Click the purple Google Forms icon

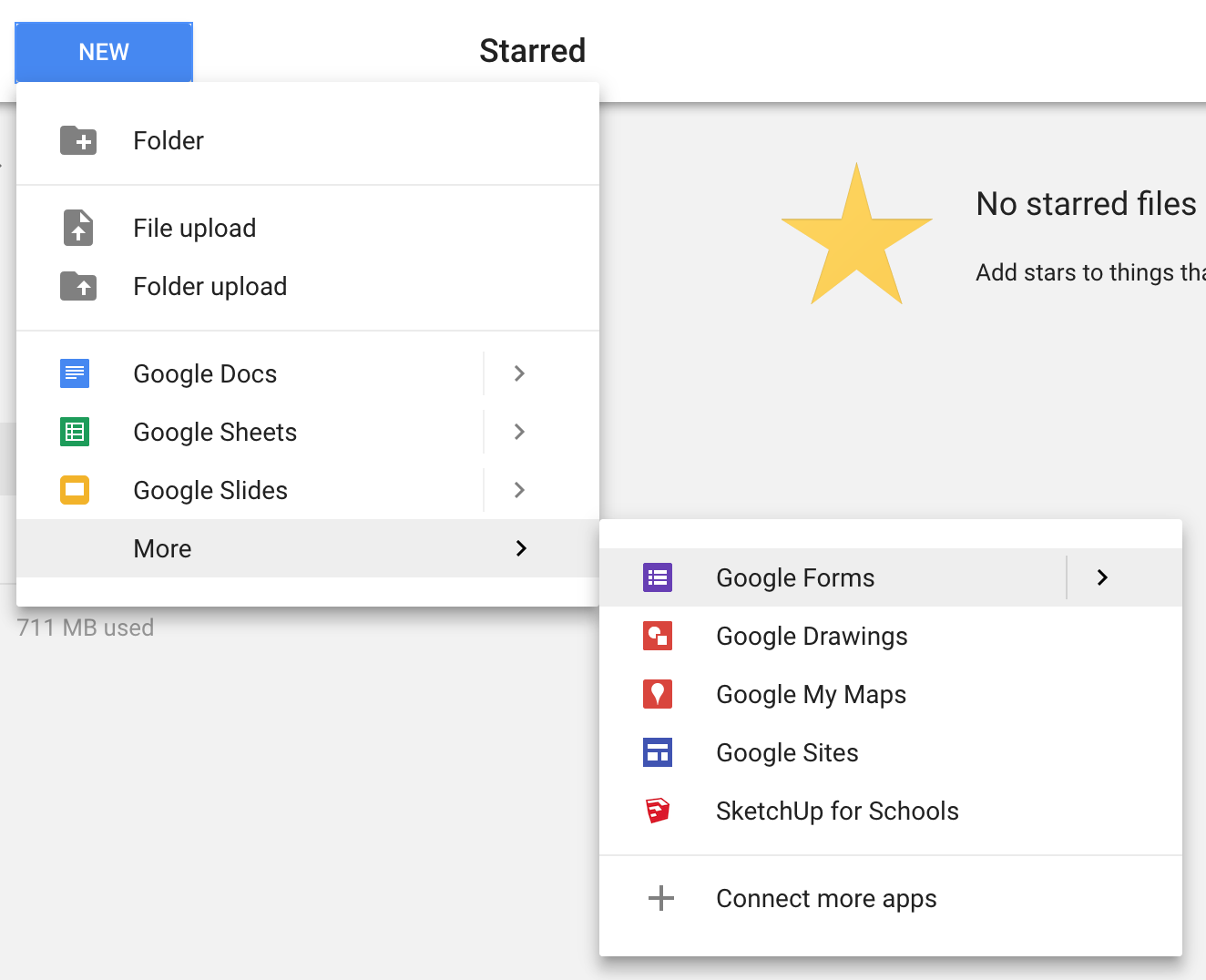coord(658,577)
